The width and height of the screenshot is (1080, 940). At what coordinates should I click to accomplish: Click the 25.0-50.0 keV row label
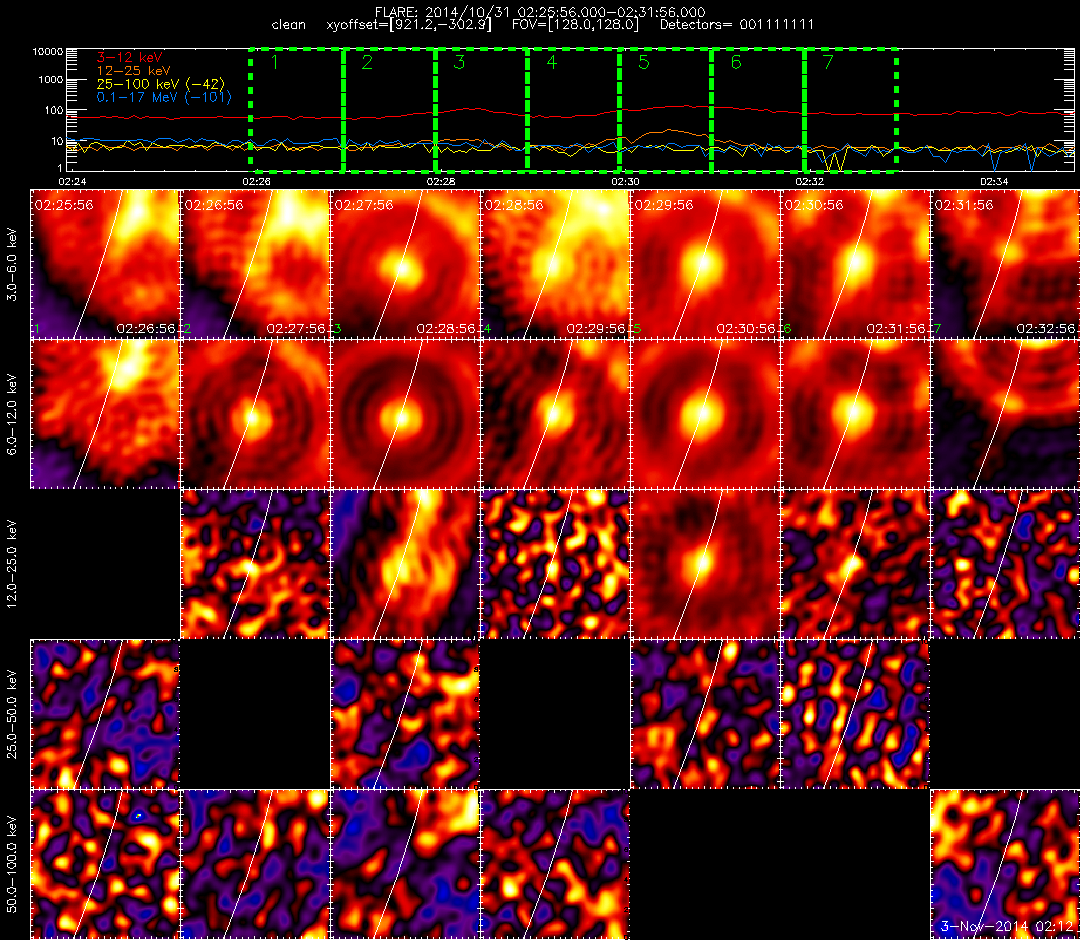click(x=13, y=714)
